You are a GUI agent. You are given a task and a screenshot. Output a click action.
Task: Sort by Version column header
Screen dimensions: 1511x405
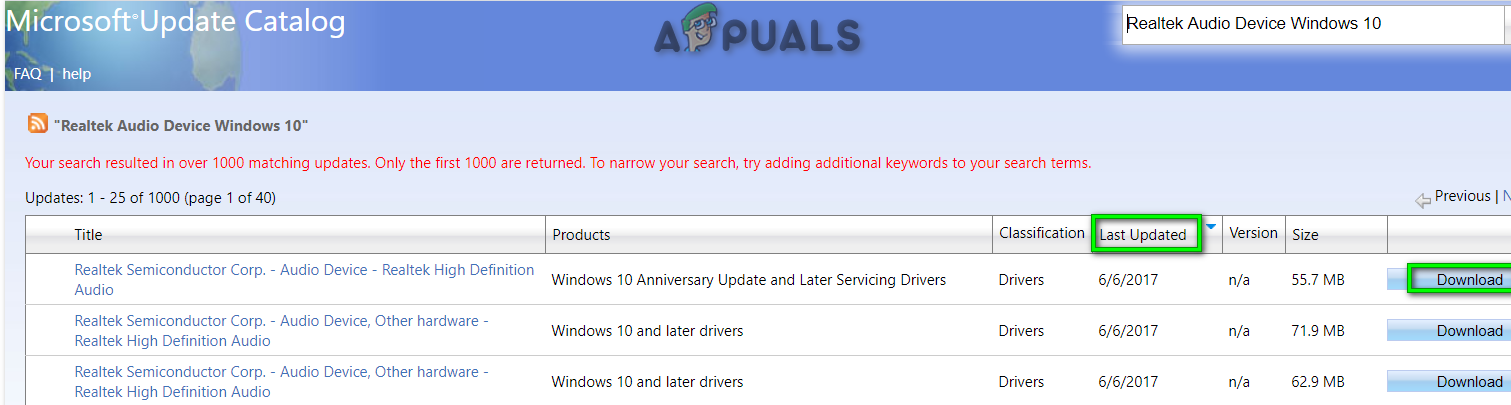pos(1253,233)
